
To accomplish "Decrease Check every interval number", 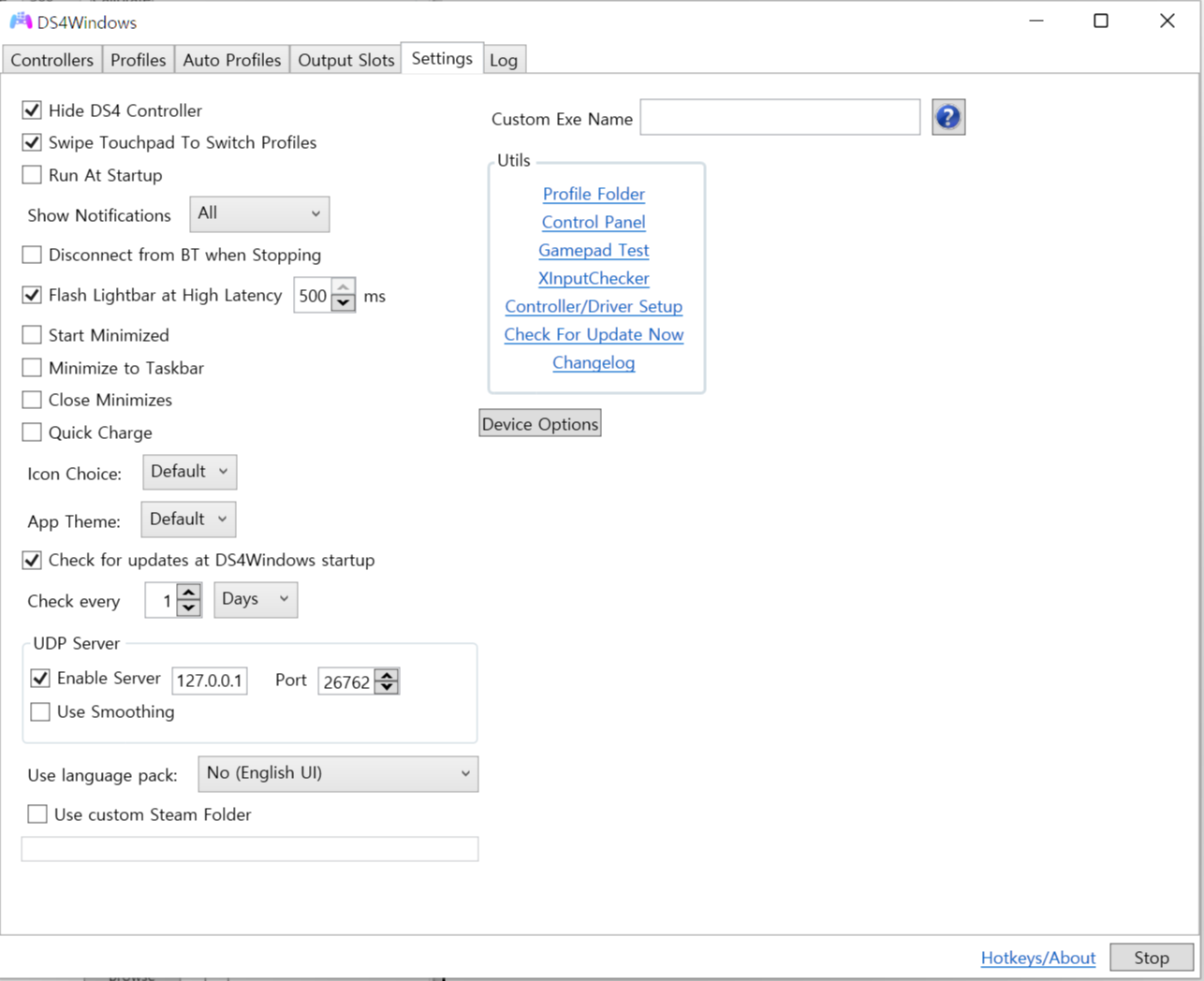I will pos(189,608).
